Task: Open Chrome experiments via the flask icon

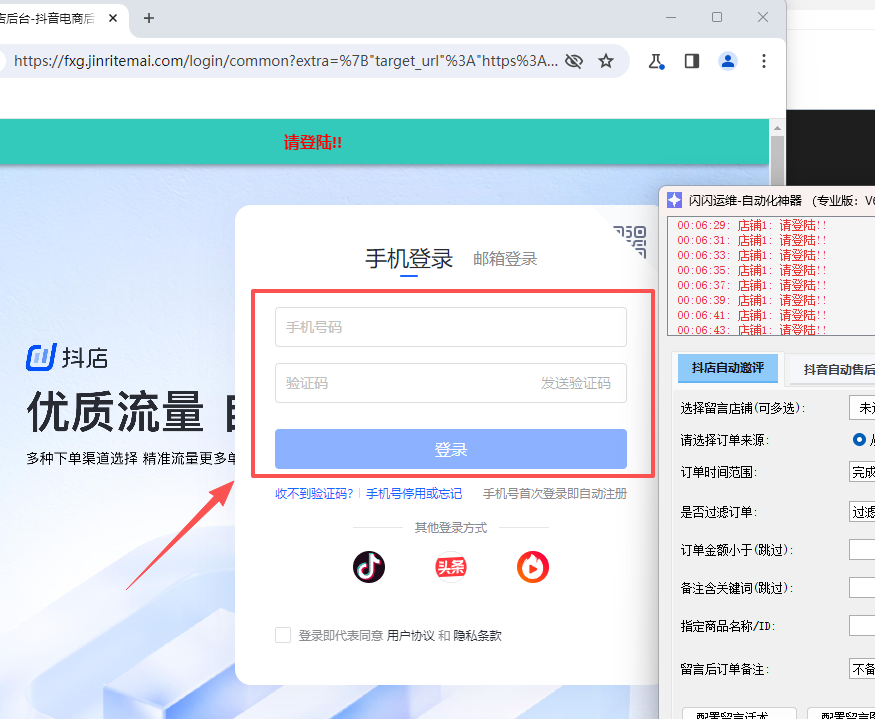Action: 656,61
